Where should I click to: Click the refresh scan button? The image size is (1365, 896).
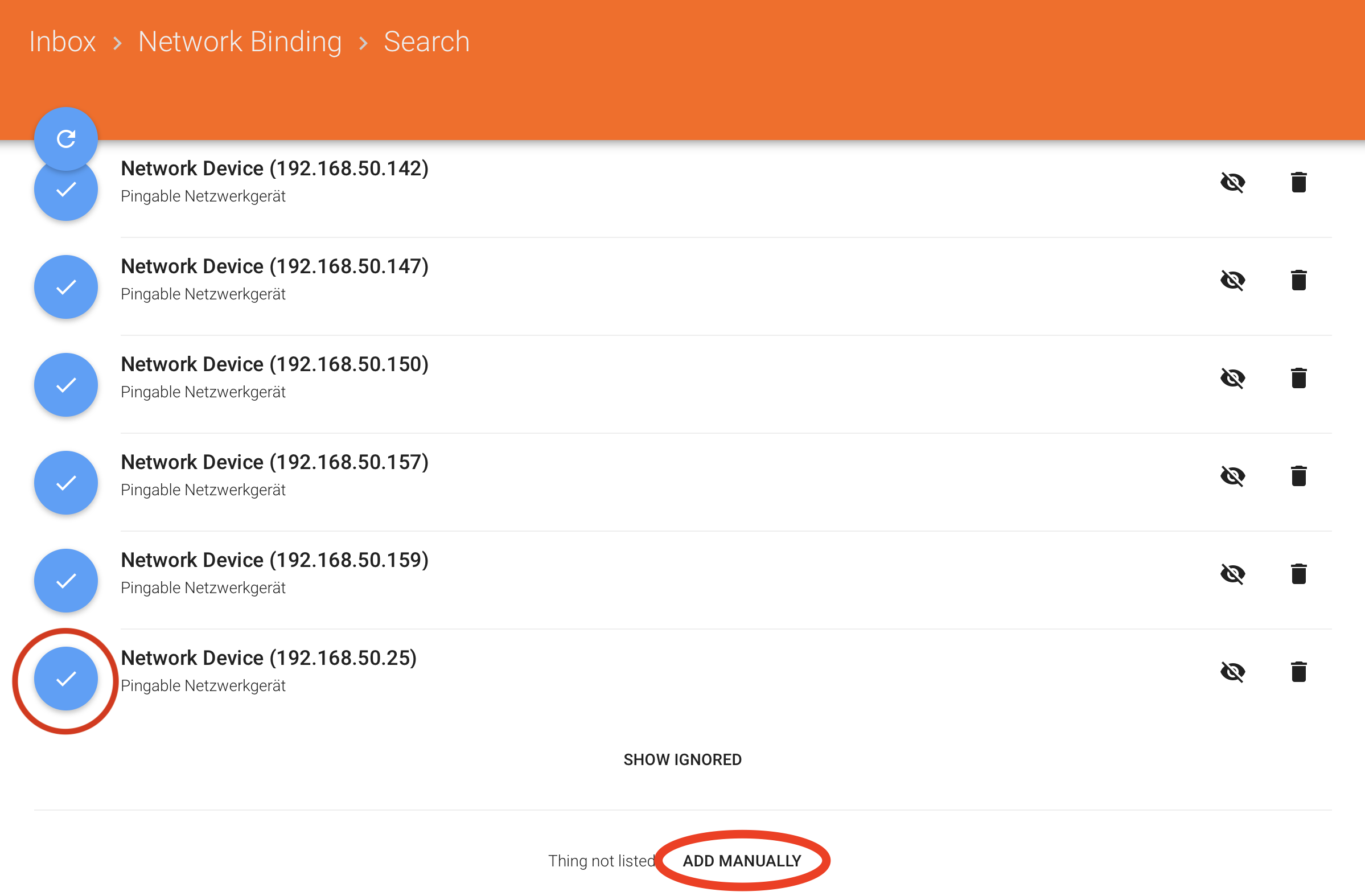[66, 139]
